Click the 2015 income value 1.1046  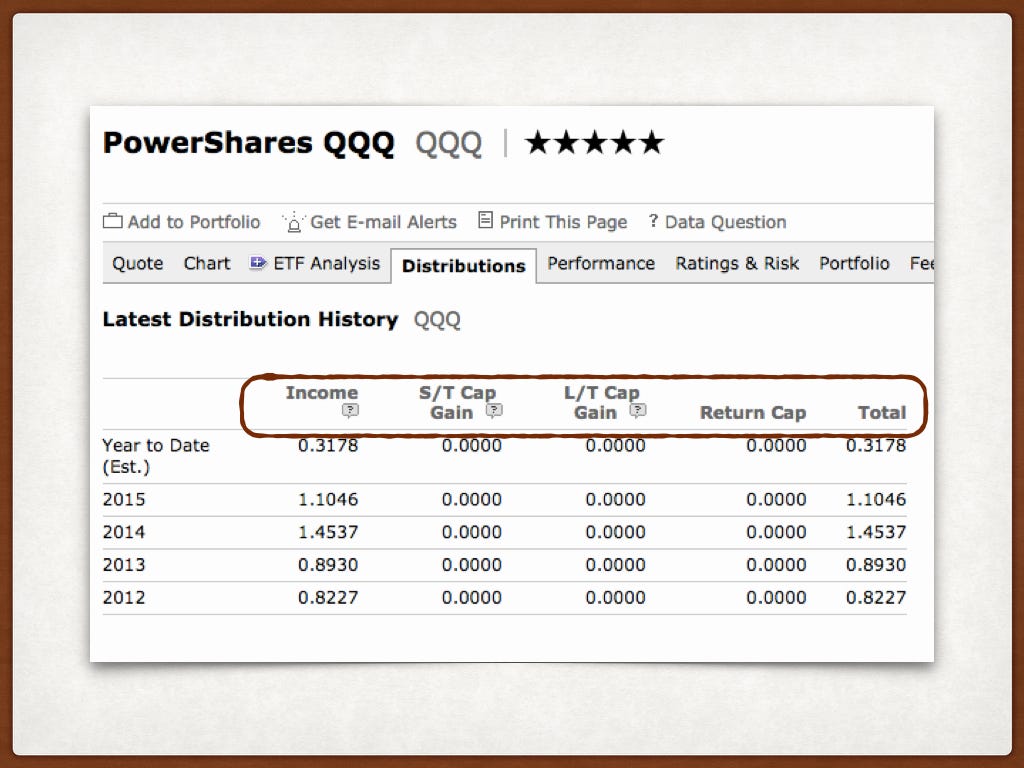tap(328, 500)
